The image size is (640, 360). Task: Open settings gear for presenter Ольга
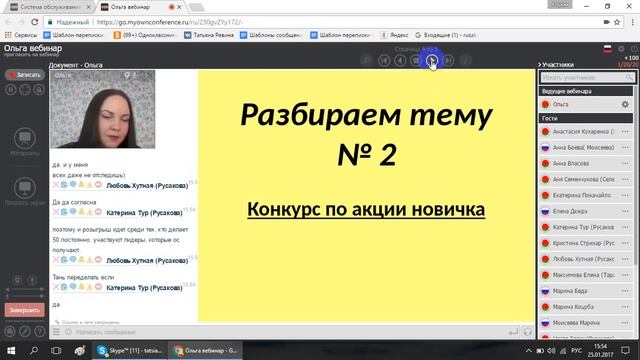(625, 104)
